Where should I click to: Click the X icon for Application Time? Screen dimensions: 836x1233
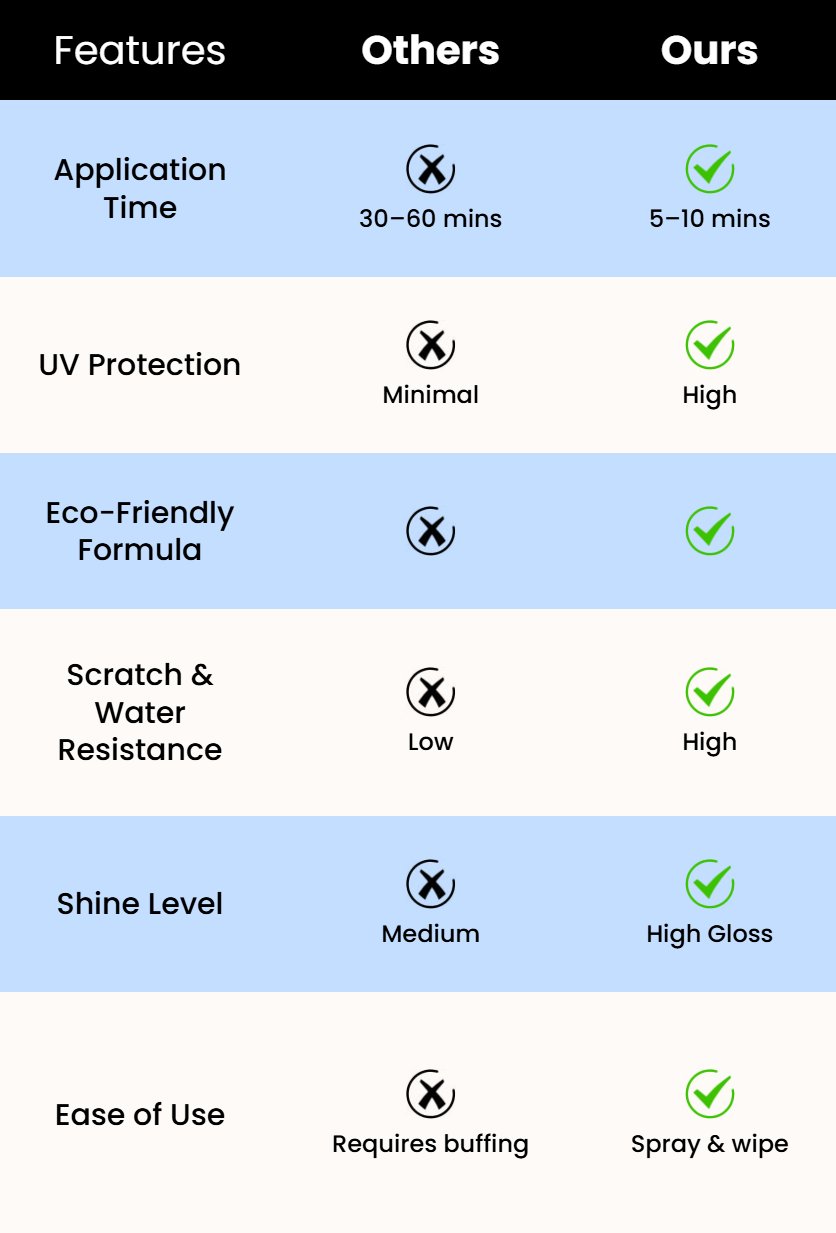click(x=431, y=169)
